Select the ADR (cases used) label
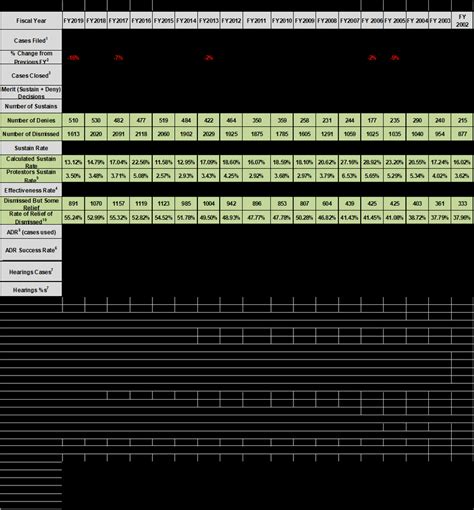Viewport: 474px width, 510px height. 31,232
